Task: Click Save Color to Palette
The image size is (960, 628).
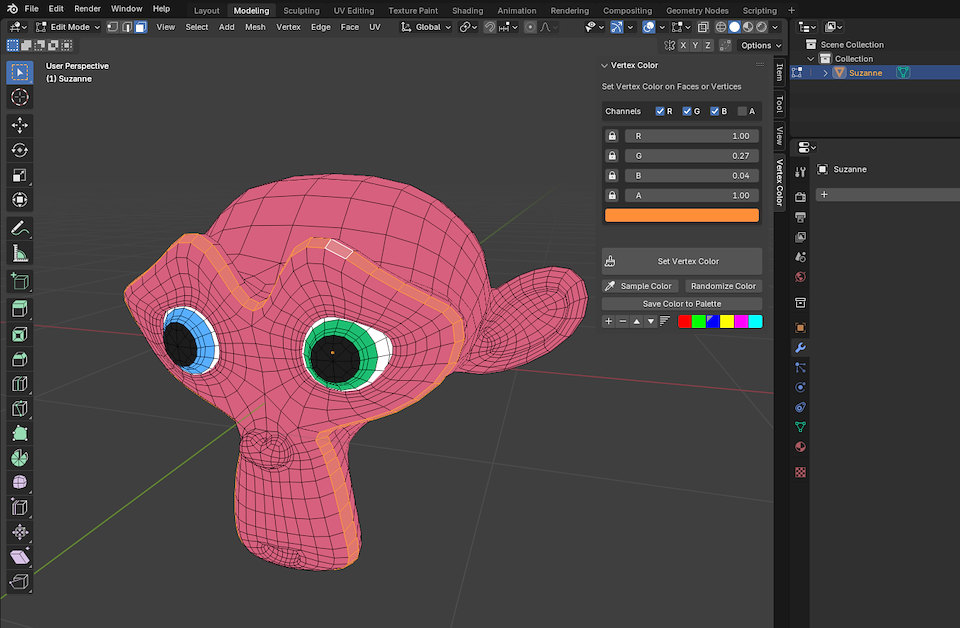Action: [681, 303]
